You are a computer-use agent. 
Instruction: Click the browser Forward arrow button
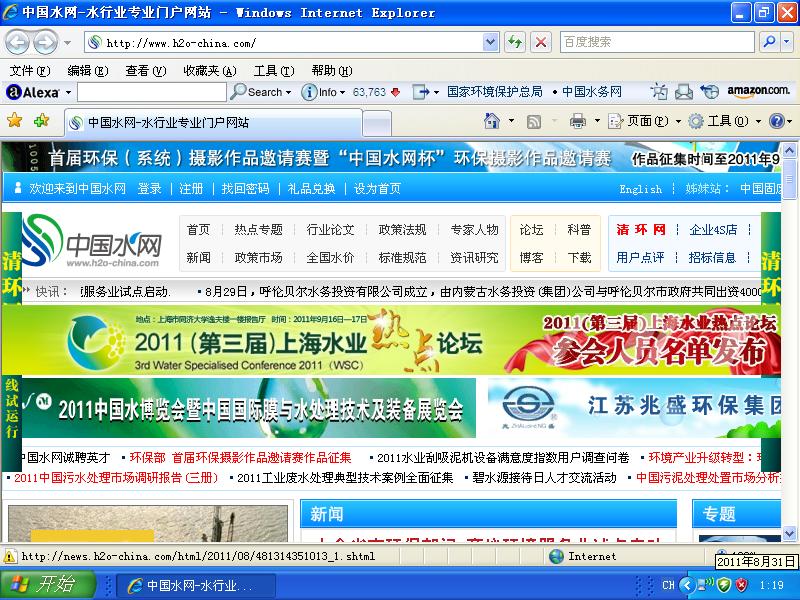[x=46, y=42]
